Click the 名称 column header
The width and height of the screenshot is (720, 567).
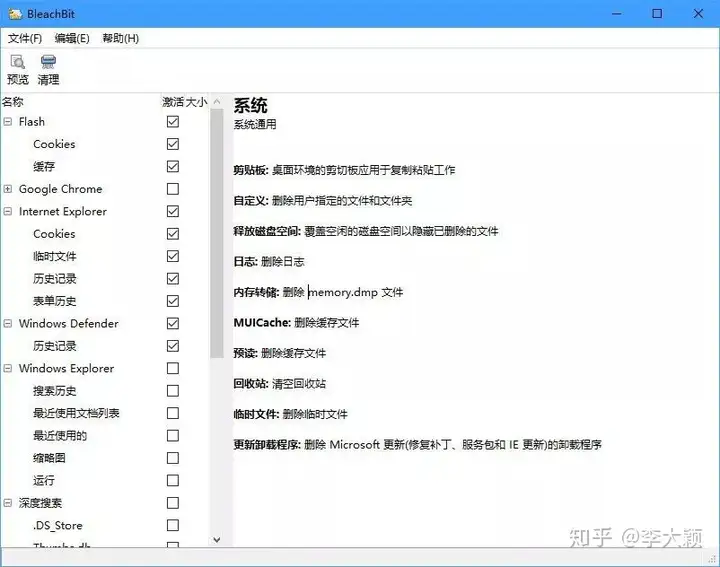pos(13,102)
